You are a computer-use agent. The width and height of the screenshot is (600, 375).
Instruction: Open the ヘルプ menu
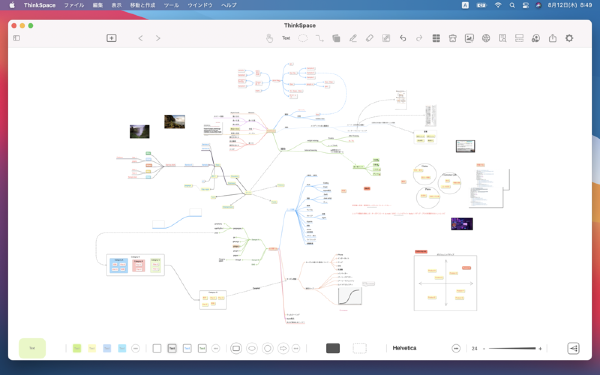coord(229,5)
